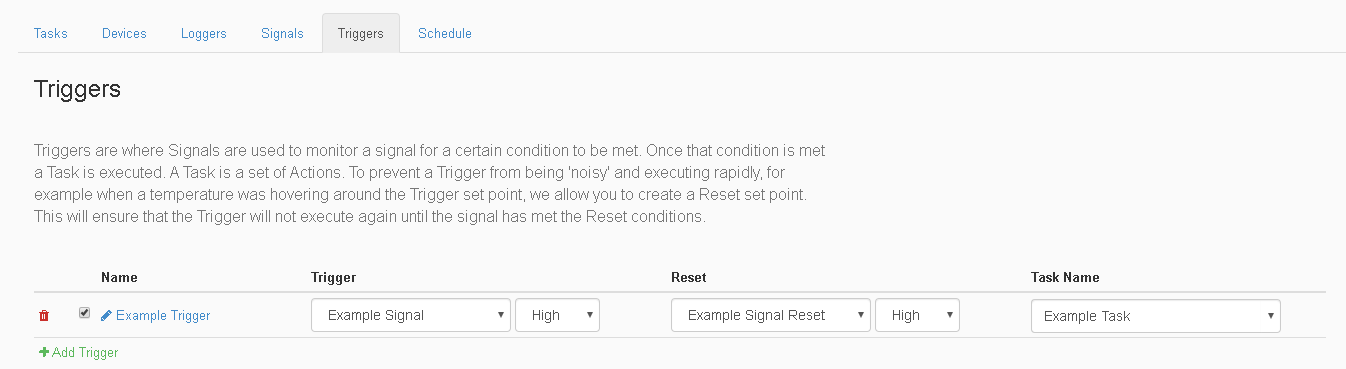Open the Example Signal Reset dropdown

771,315
